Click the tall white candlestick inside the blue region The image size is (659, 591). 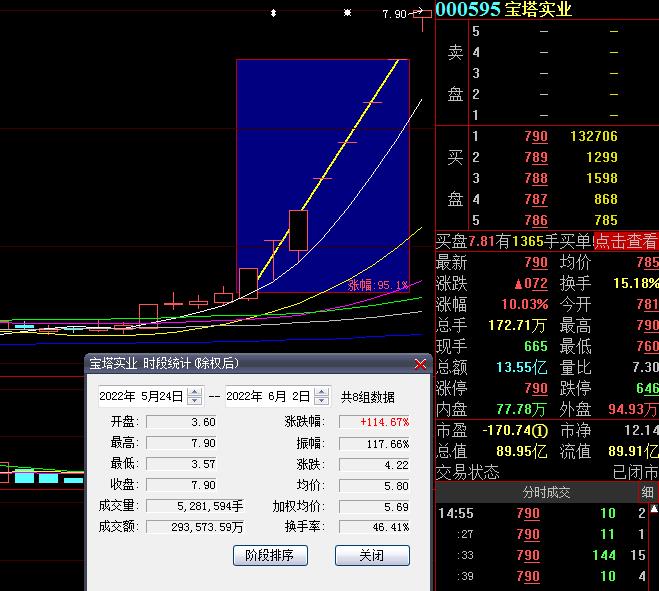point(298,230)
